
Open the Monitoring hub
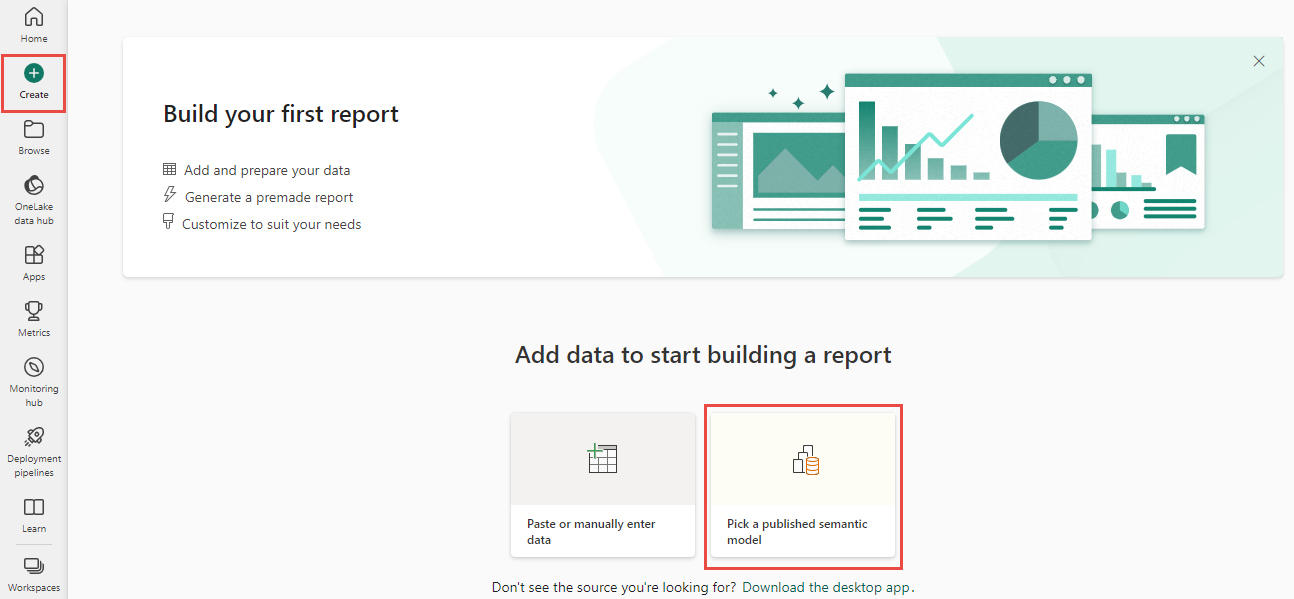[x=34, y=380]
